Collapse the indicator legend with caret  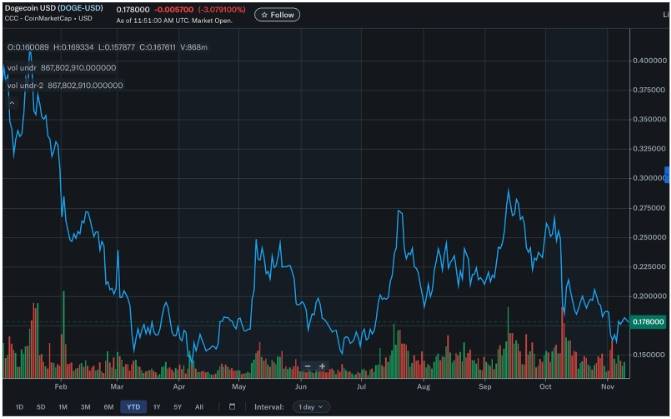pos(11,102)
